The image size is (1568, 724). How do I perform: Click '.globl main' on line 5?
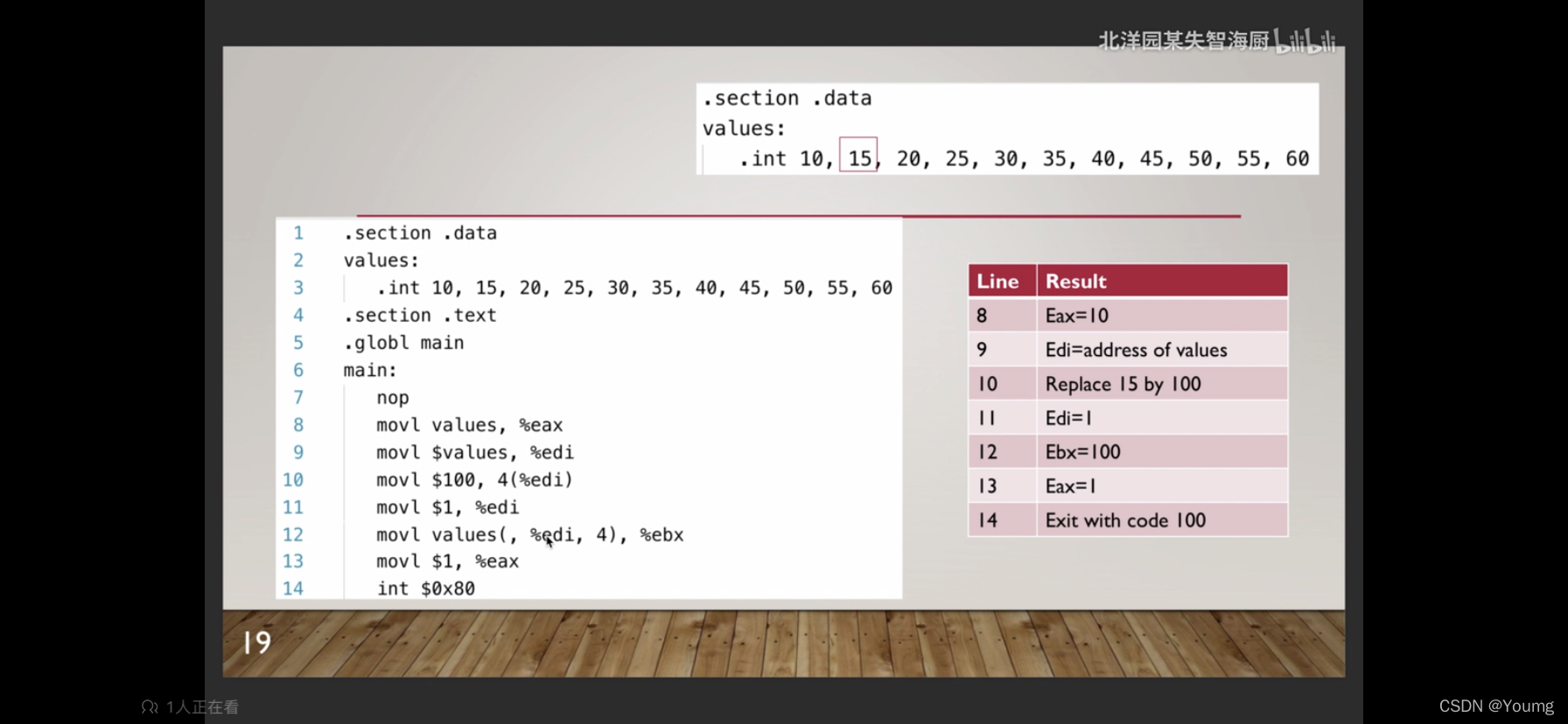click(x=403, y=343)
